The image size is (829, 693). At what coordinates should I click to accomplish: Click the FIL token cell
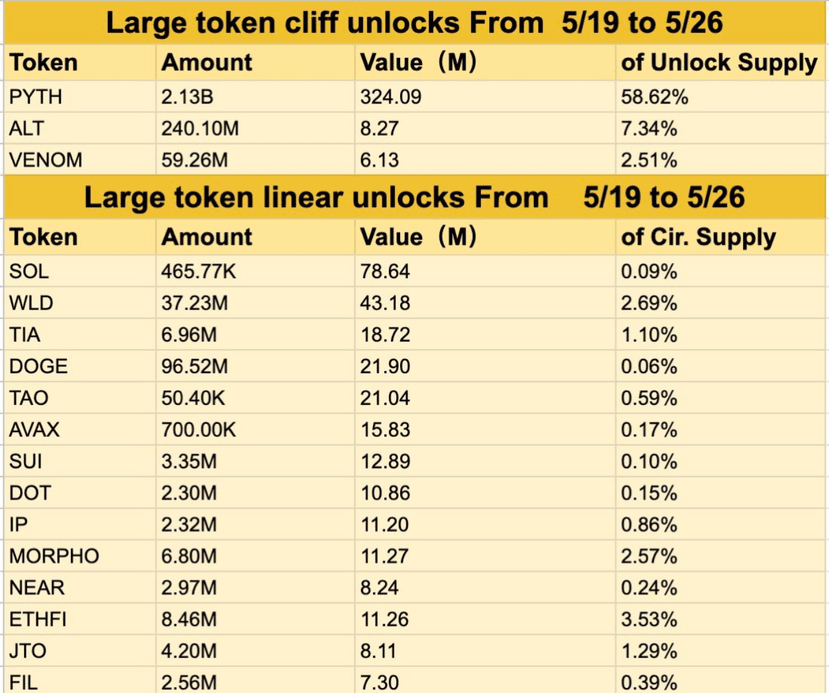click(80, 681)
